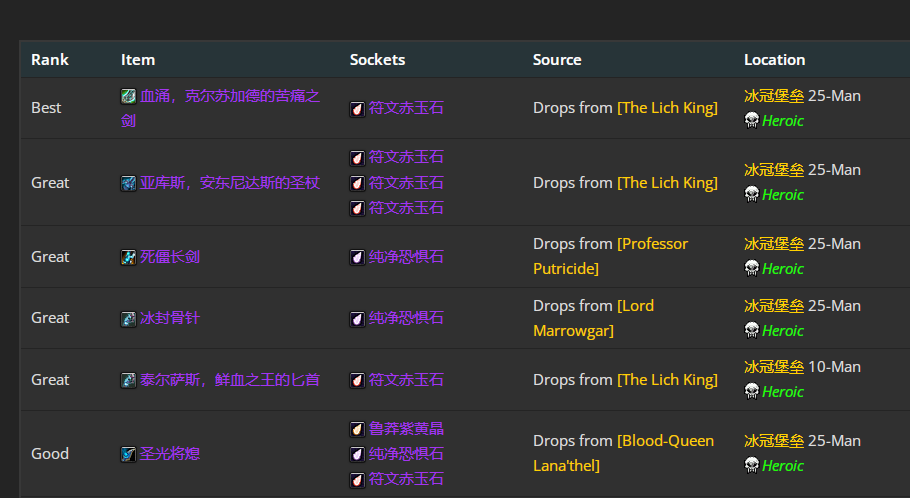910x498 pixels.
Task: Click the 冰封骨针 item icon
Action: tap(128, 318)
